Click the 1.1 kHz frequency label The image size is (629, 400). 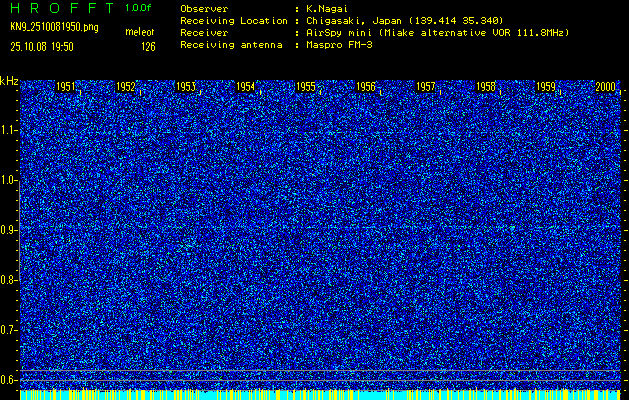tap(9, 130)
